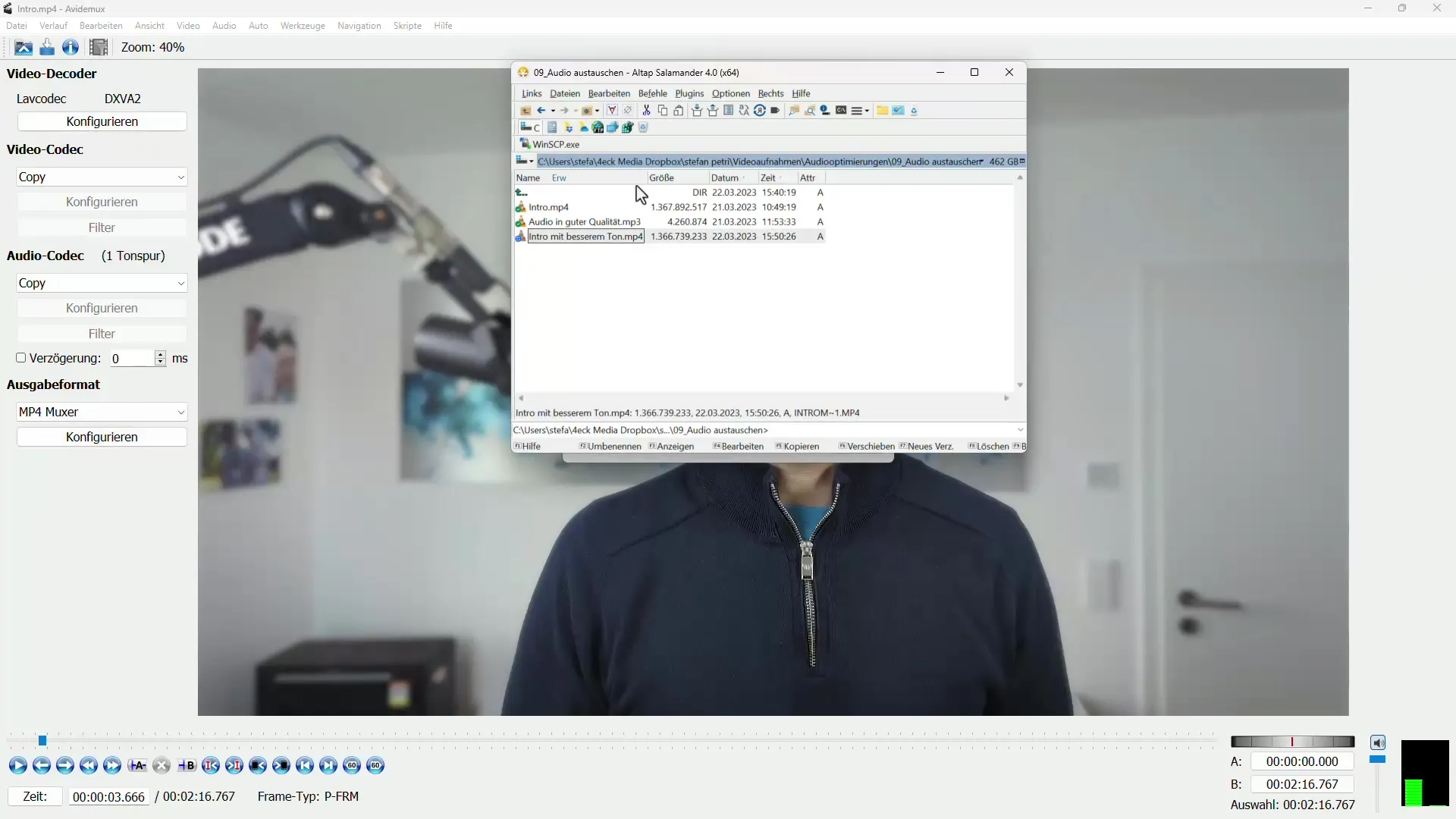Screen dimensions: 1456x819
Task: Select the Ausgabeformat MP4 Muxer dropdown
Action: coord(100,411)
